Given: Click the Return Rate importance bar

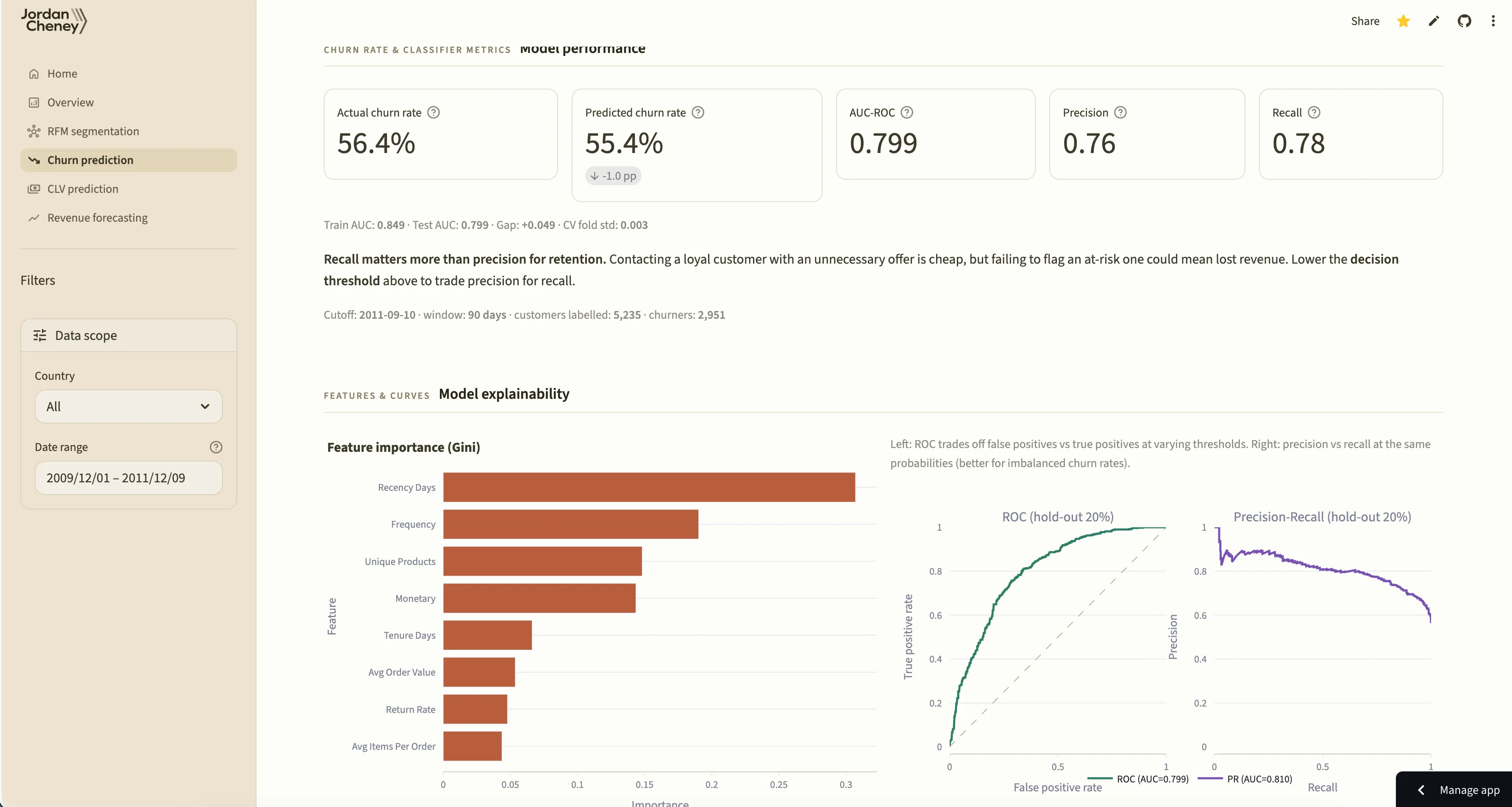Looking at the screenshot, I should [475, 709].
